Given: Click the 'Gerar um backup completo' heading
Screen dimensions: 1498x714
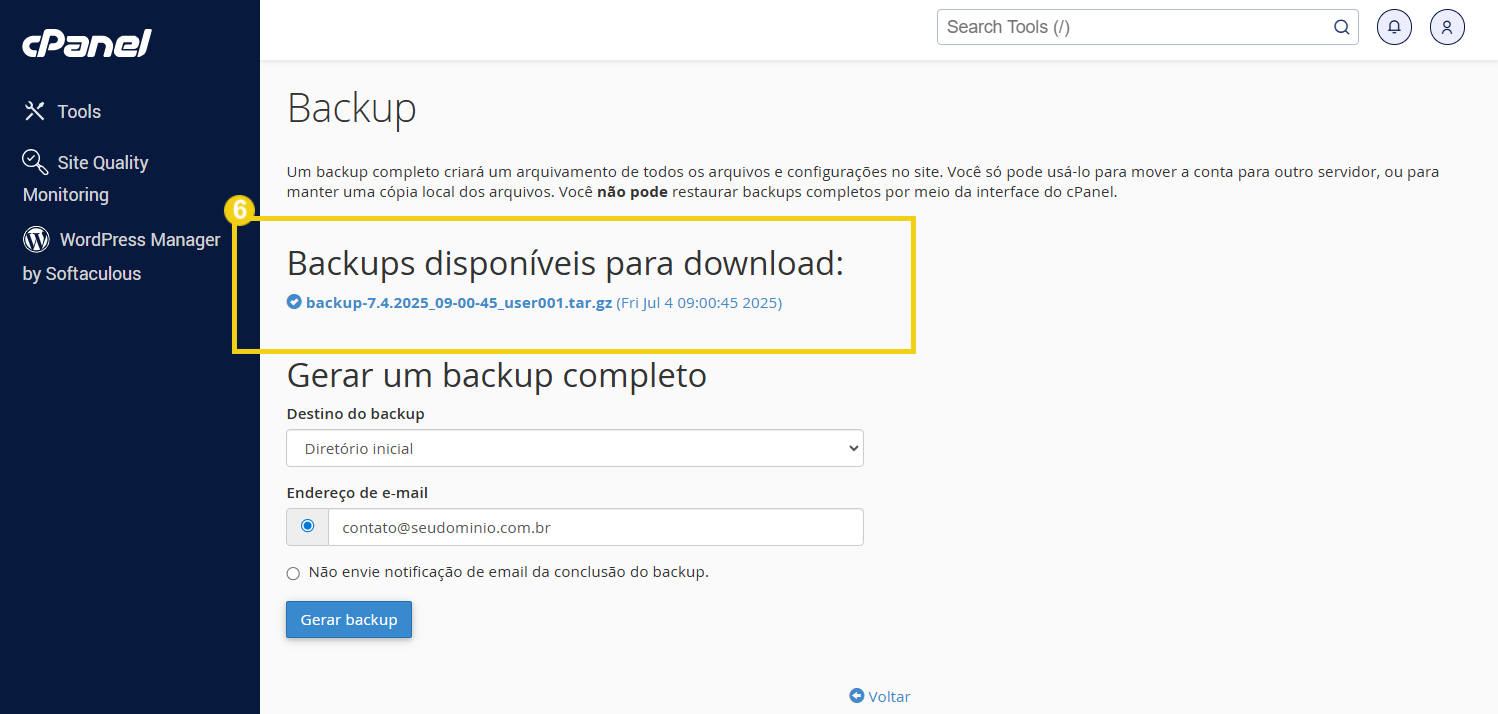Looking at the screenshot, I should coord(497,375).
